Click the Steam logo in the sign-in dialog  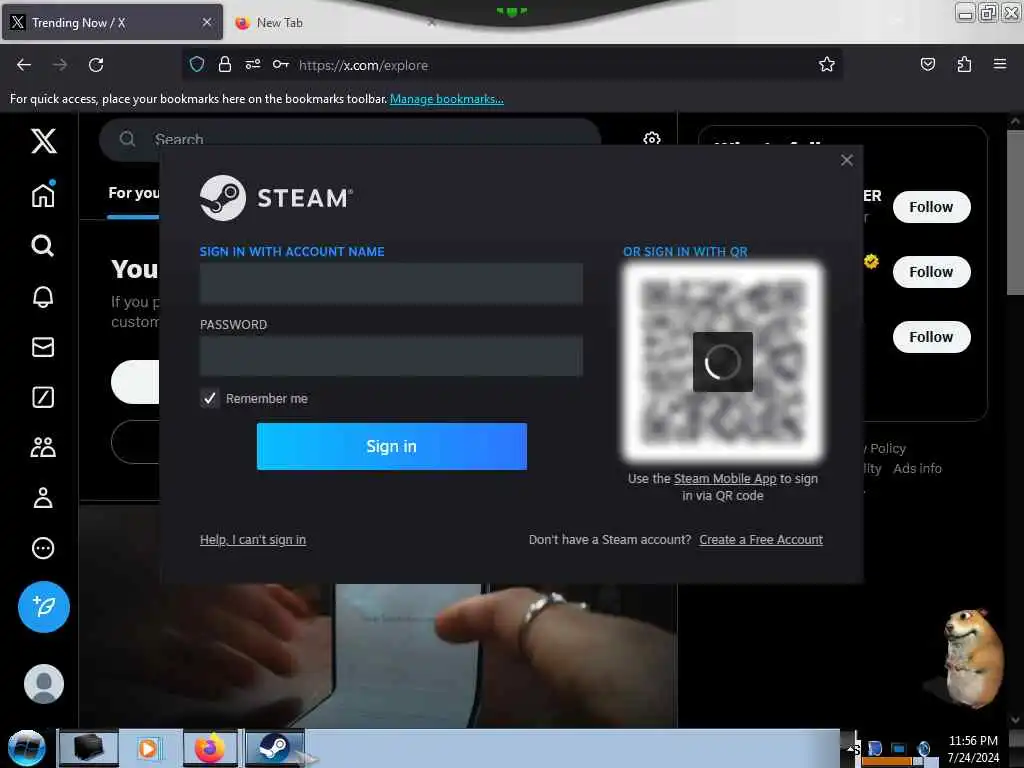pos(276,198)
